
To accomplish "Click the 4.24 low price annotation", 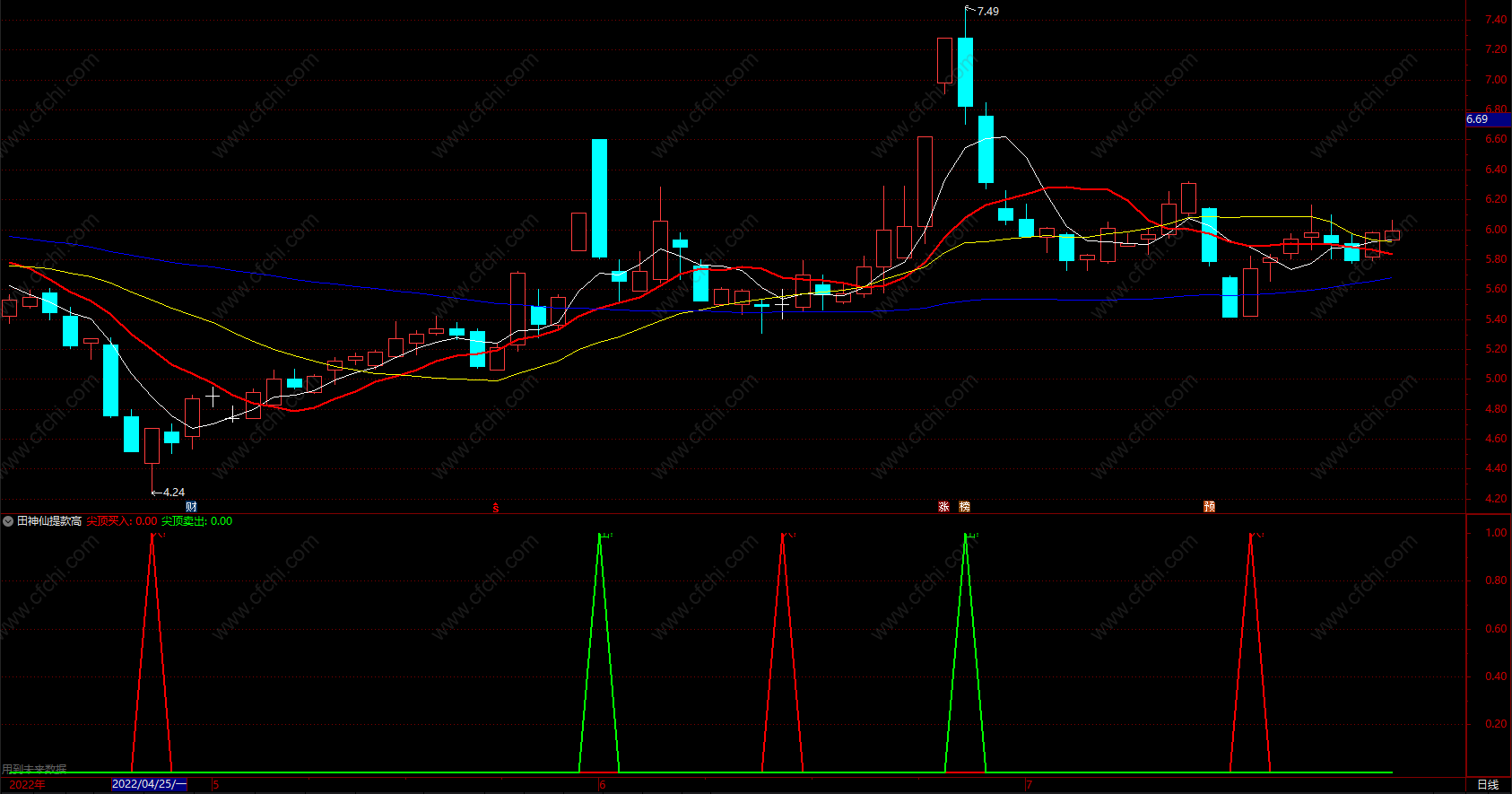I will pyautogui.click(x=174, y=493).
